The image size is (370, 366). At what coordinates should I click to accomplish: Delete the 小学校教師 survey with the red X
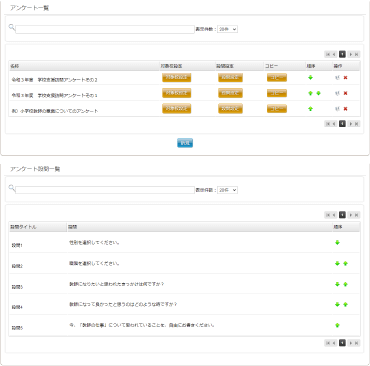click(345, 109)
